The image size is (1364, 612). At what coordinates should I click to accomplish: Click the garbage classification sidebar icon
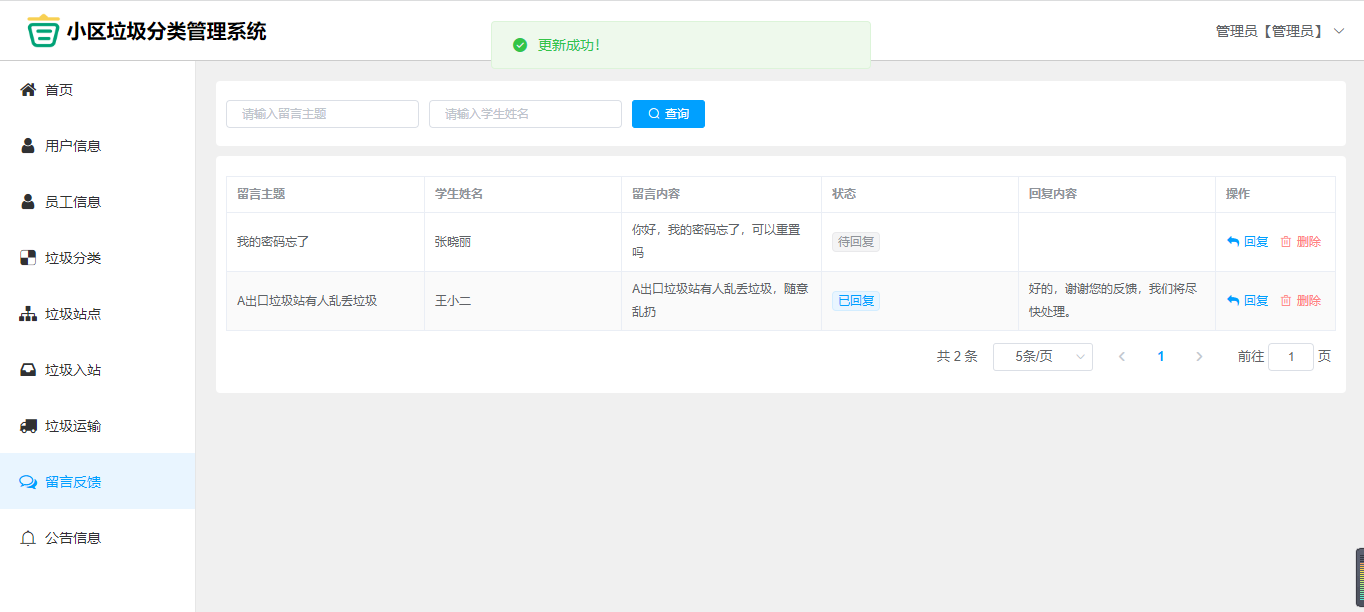28,258
